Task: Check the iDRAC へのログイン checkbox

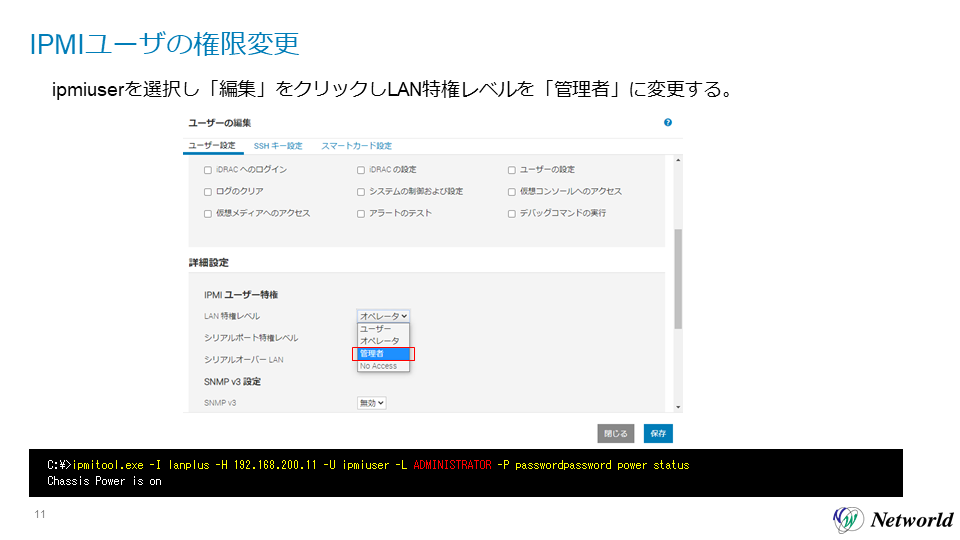Action: tap(208, 170)
